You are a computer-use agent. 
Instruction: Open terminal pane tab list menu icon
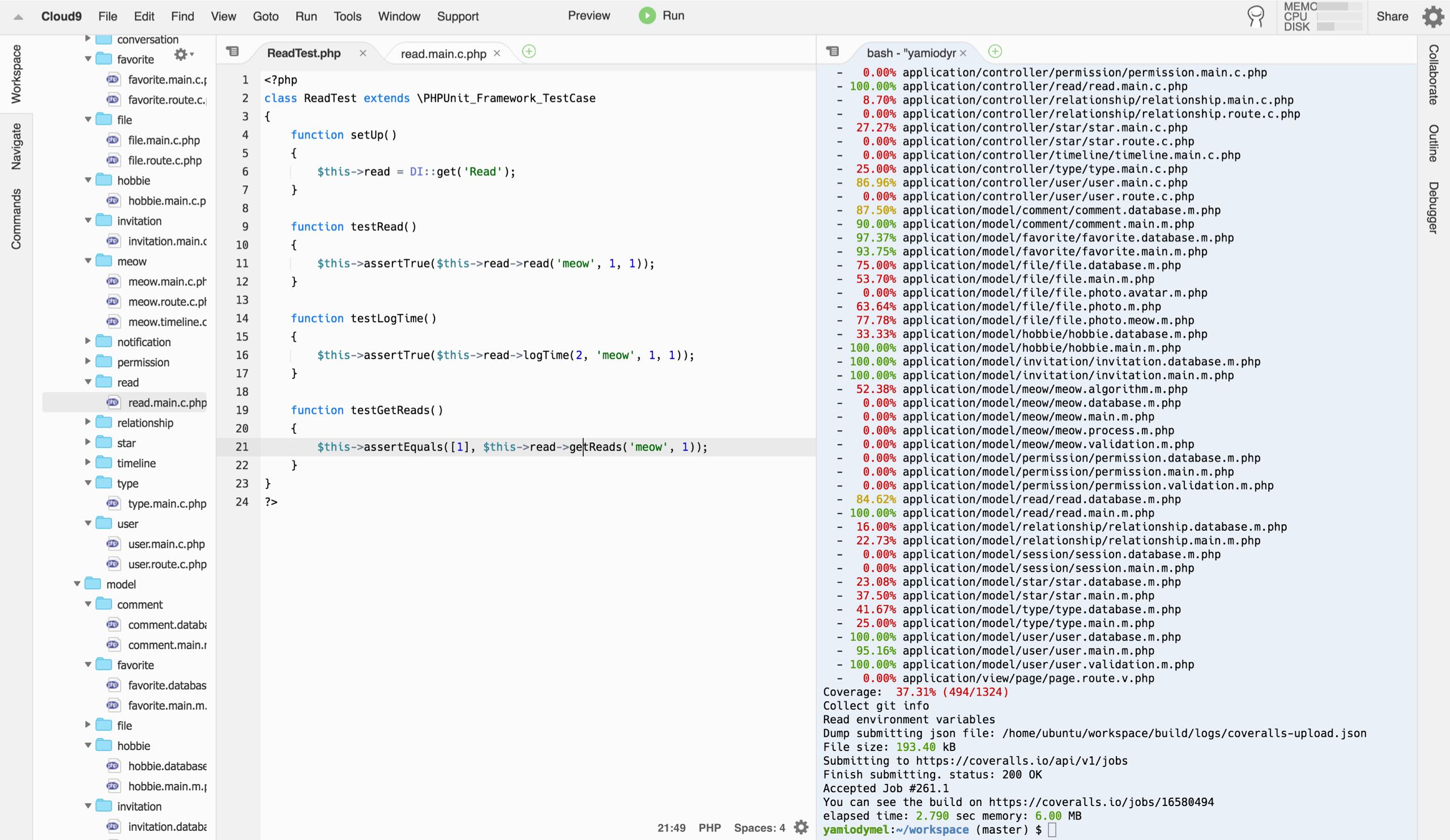click(833, 52)
